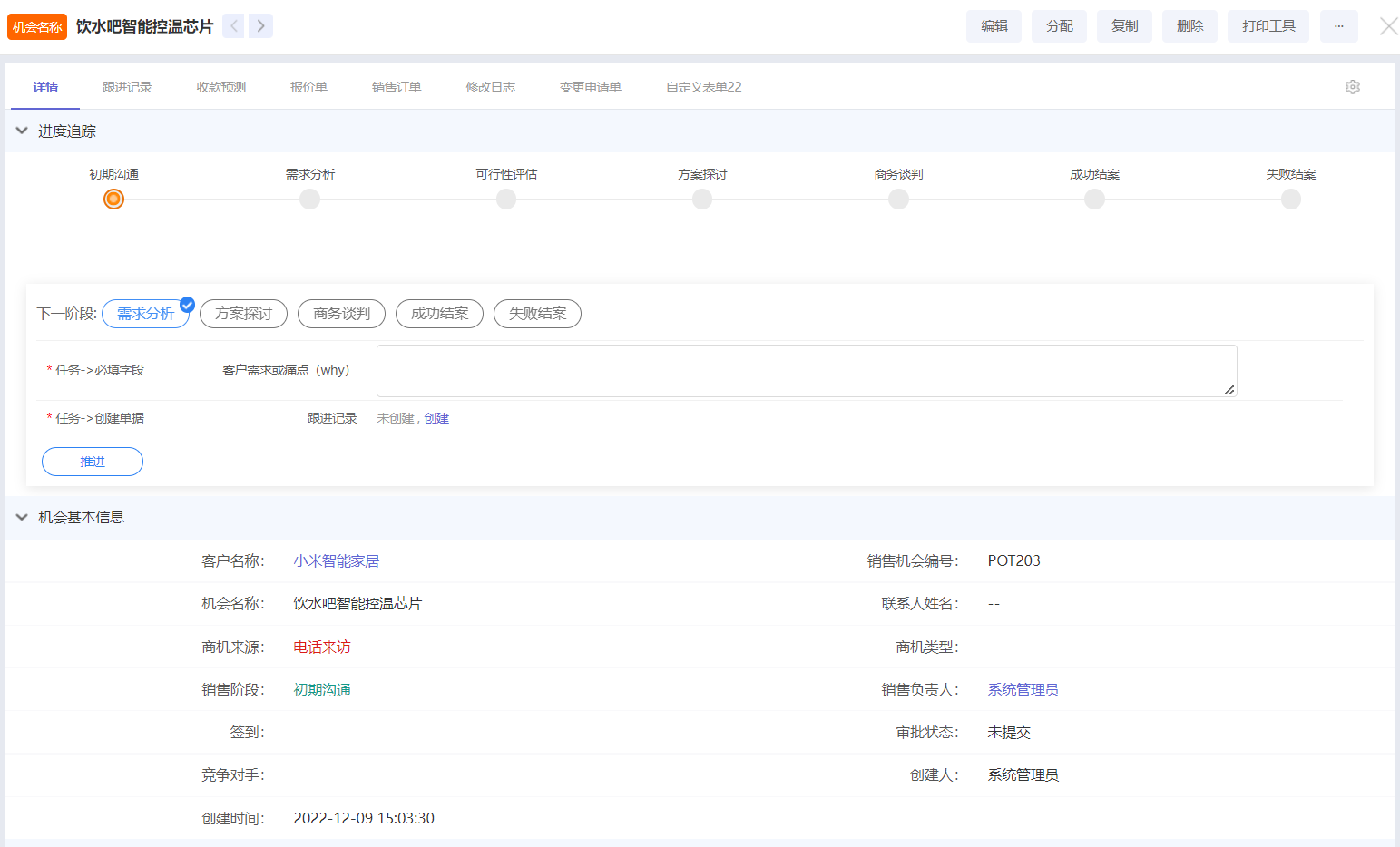Go to previous record arrow
1400x847 pixels.
(x=233, y=26)
